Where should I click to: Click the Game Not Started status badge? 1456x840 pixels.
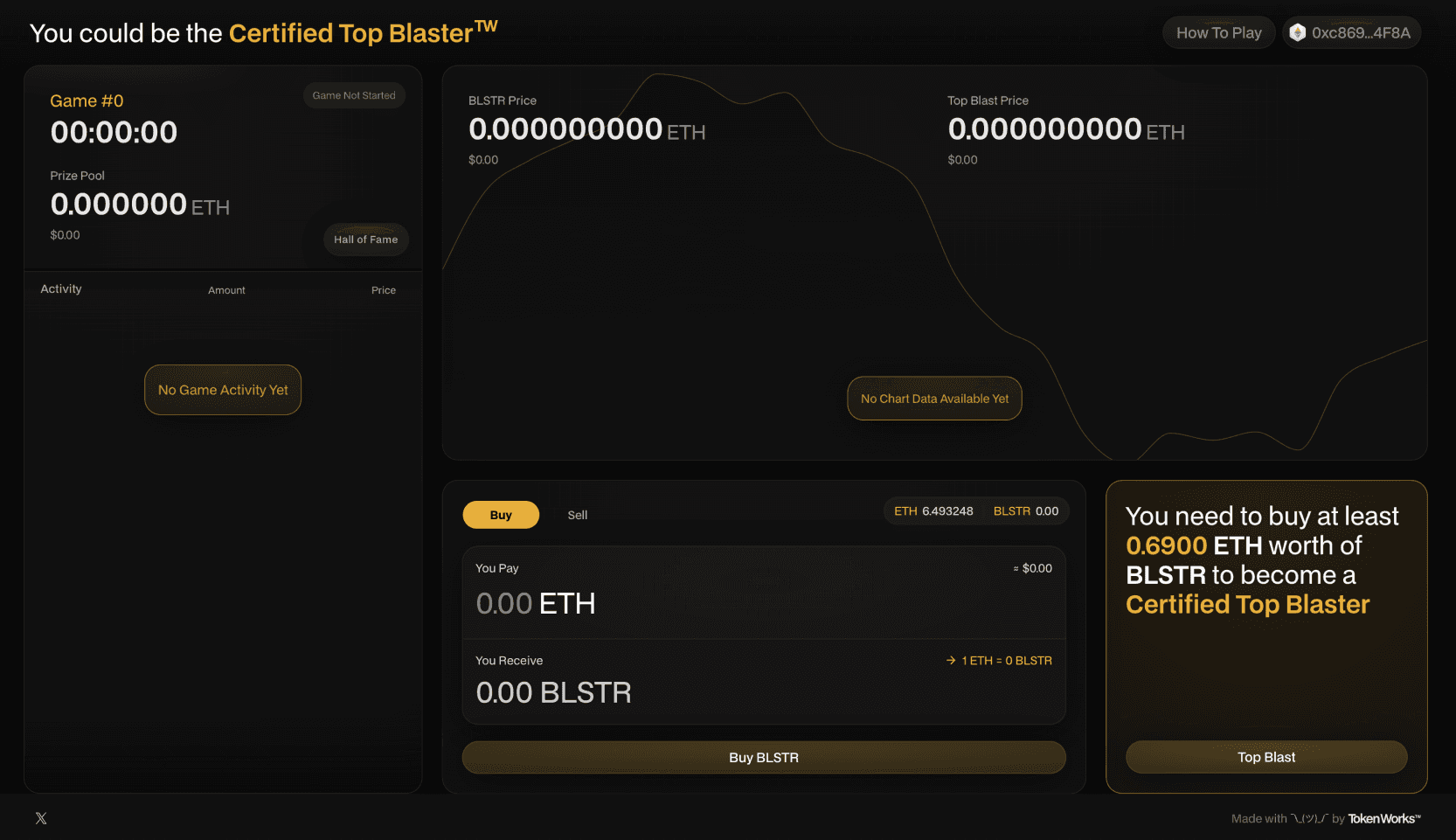point(354,95)
